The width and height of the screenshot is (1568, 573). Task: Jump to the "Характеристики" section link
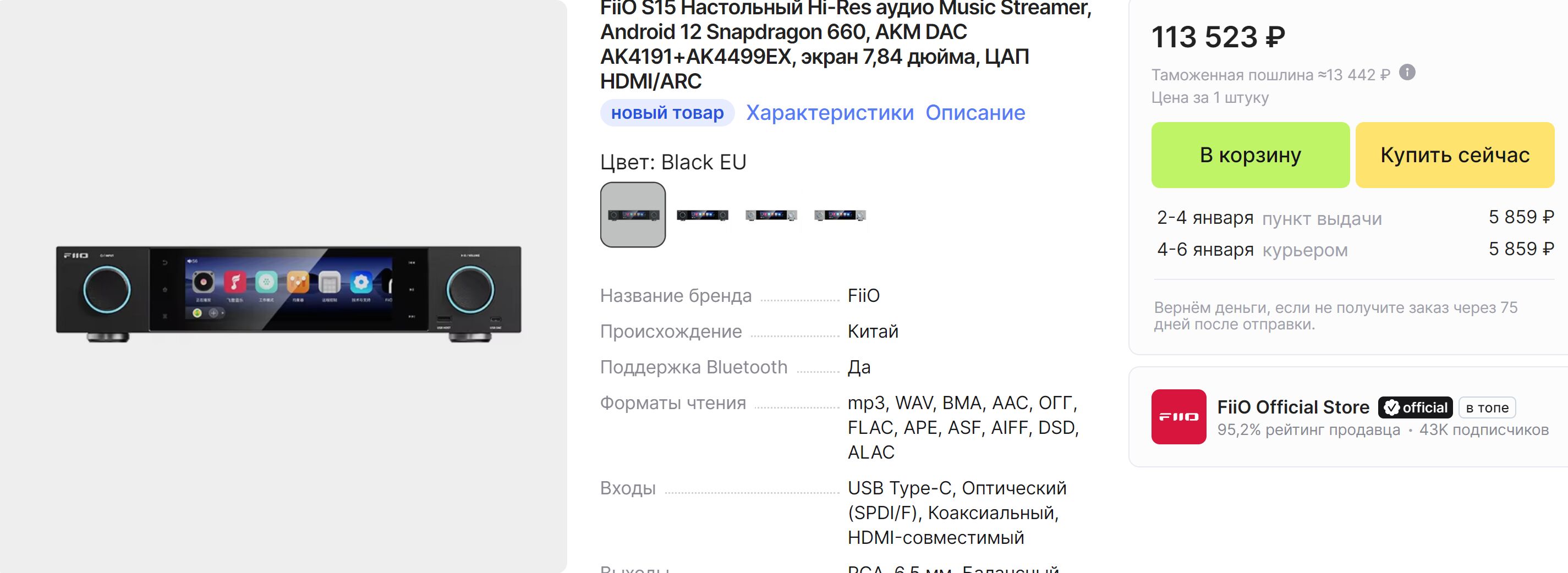pos(830,113)
